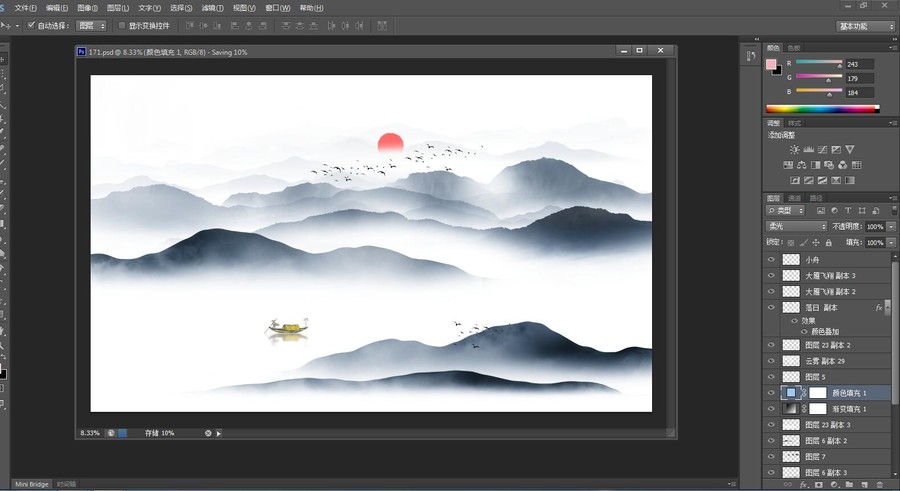This screenshot has width=900, height=491.
Task: Delete layer using the trash icon
Action: pos(880,485)
